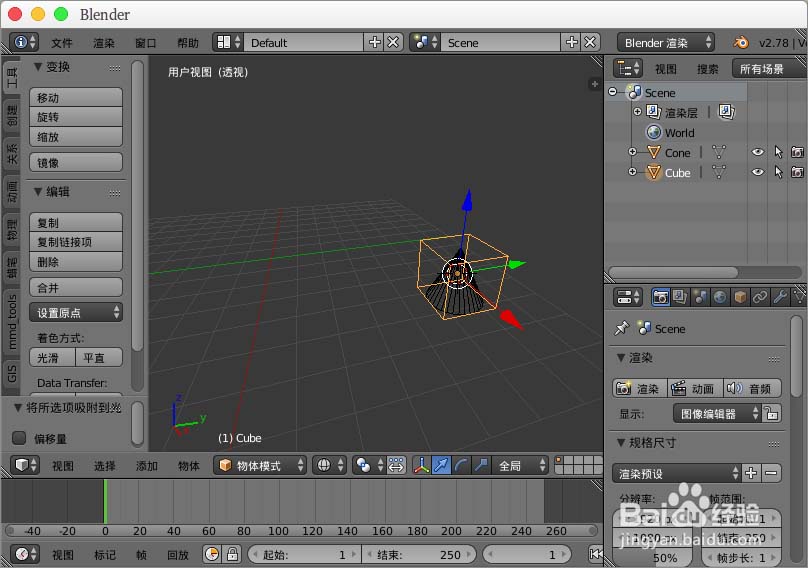This screenshot has width=808, height=568.
Task: Collapse the Scene tree in outliner
Action: click(612, 92)
